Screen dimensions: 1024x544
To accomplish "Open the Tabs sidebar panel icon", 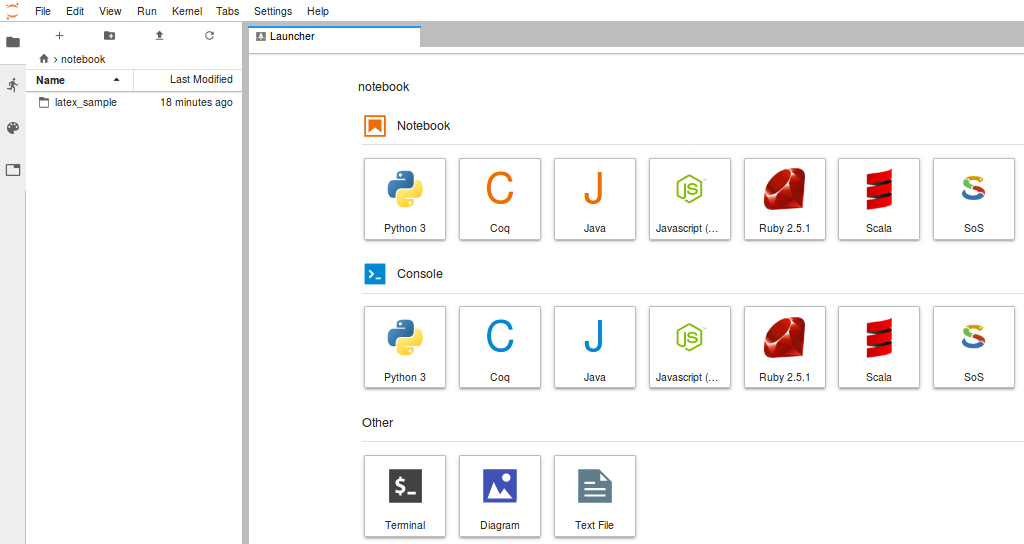I will pyautogui.click(x=12, y=170).
